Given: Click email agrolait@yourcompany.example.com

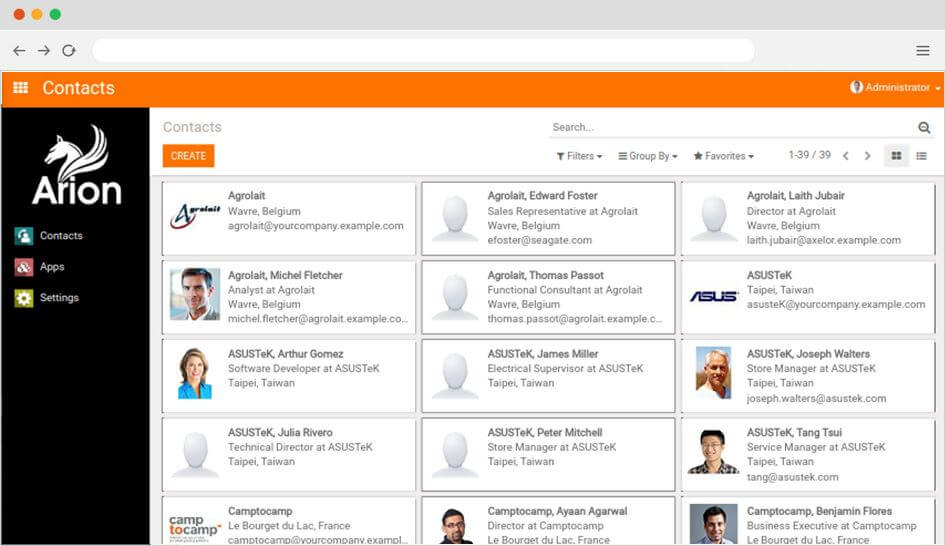Looking at the screenshot, I should click(x=315, y=226).
